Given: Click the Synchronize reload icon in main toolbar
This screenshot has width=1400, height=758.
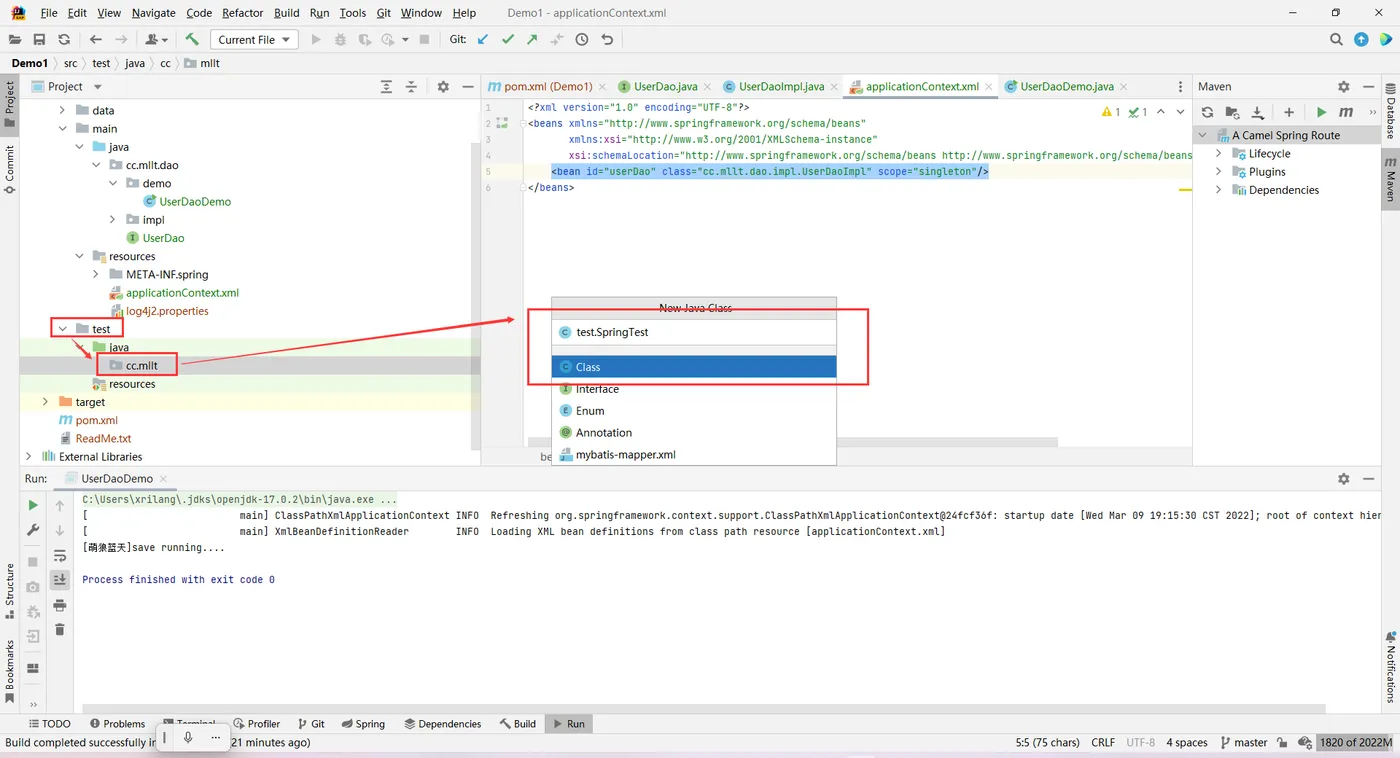Looking at the screenshot, I should (x=64, y=39).
